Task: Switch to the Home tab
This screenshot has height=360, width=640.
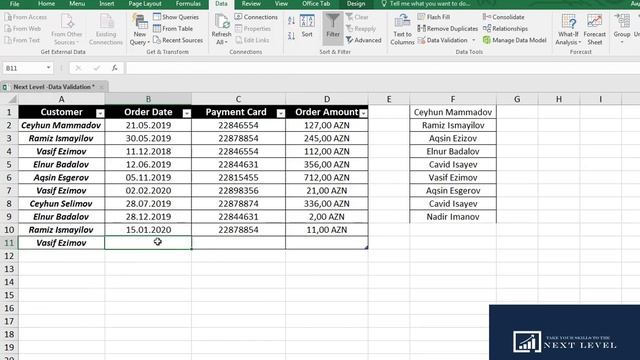Action: [46, 4]
